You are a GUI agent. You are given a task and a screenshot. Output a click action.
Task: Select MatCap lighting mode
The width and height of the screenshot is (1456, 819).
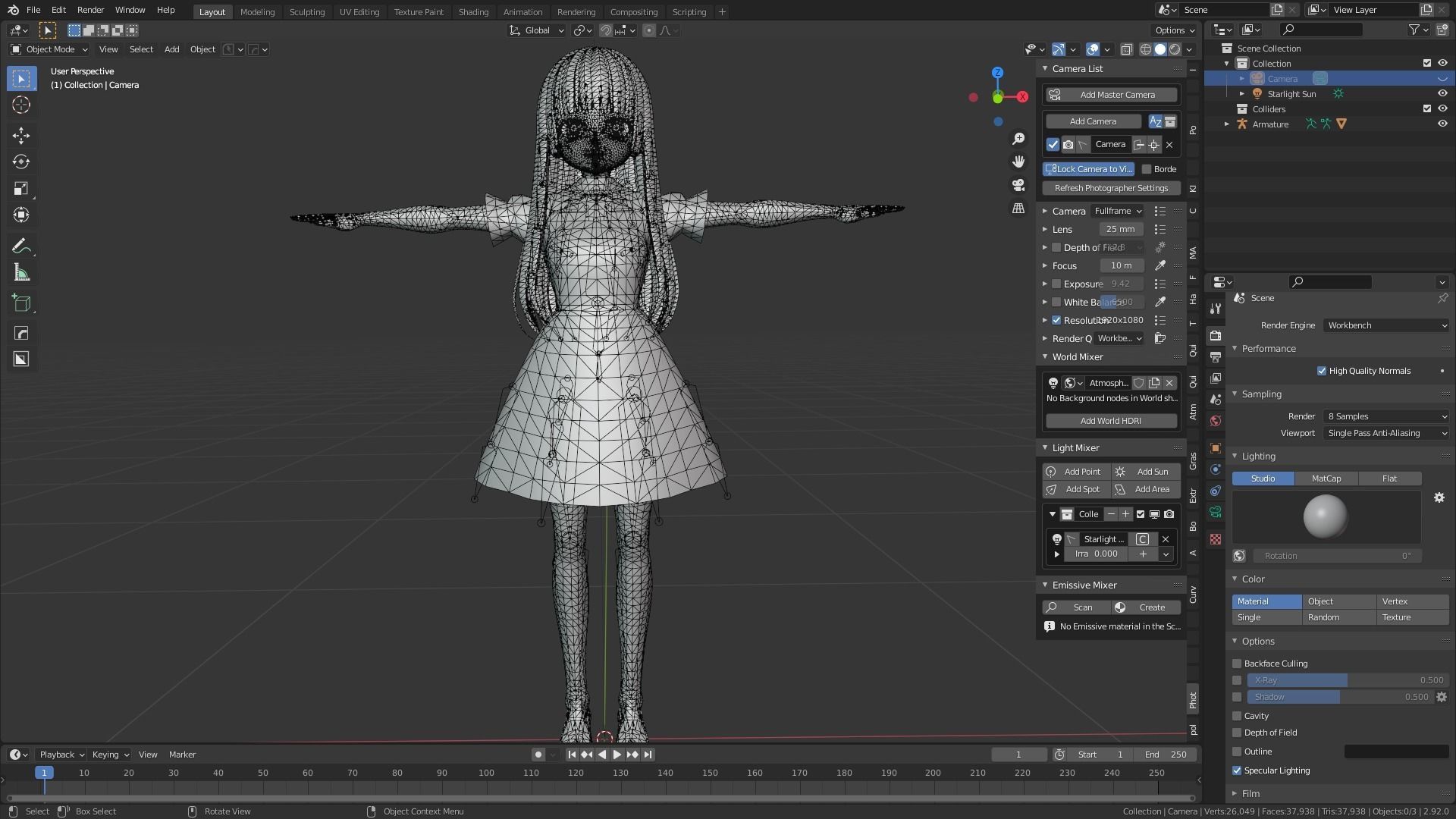[1326, 479]
